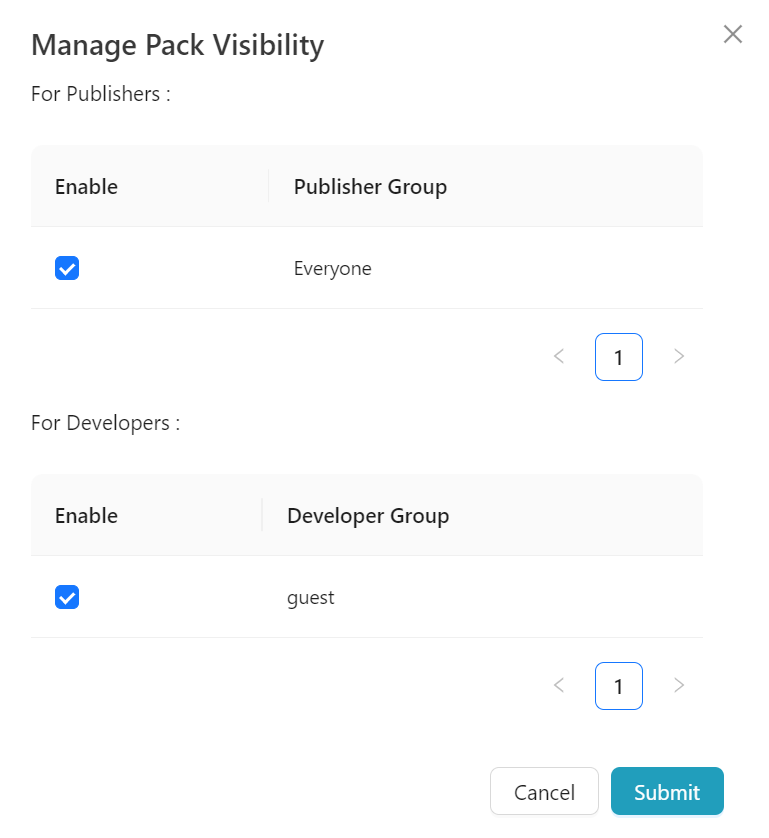Select page 1 in Publishers pagination
The height and width of the screenshot is (838, 769).
[618, 357]
